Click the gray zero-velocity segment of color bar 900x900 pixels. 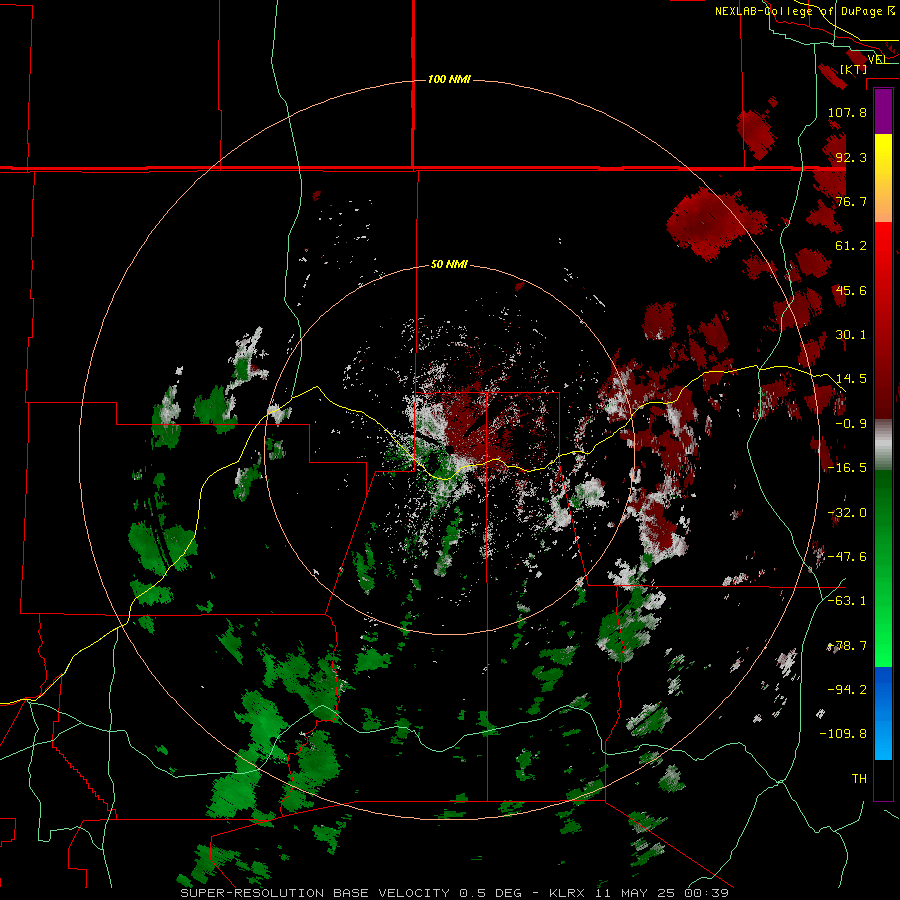[883, 445]
